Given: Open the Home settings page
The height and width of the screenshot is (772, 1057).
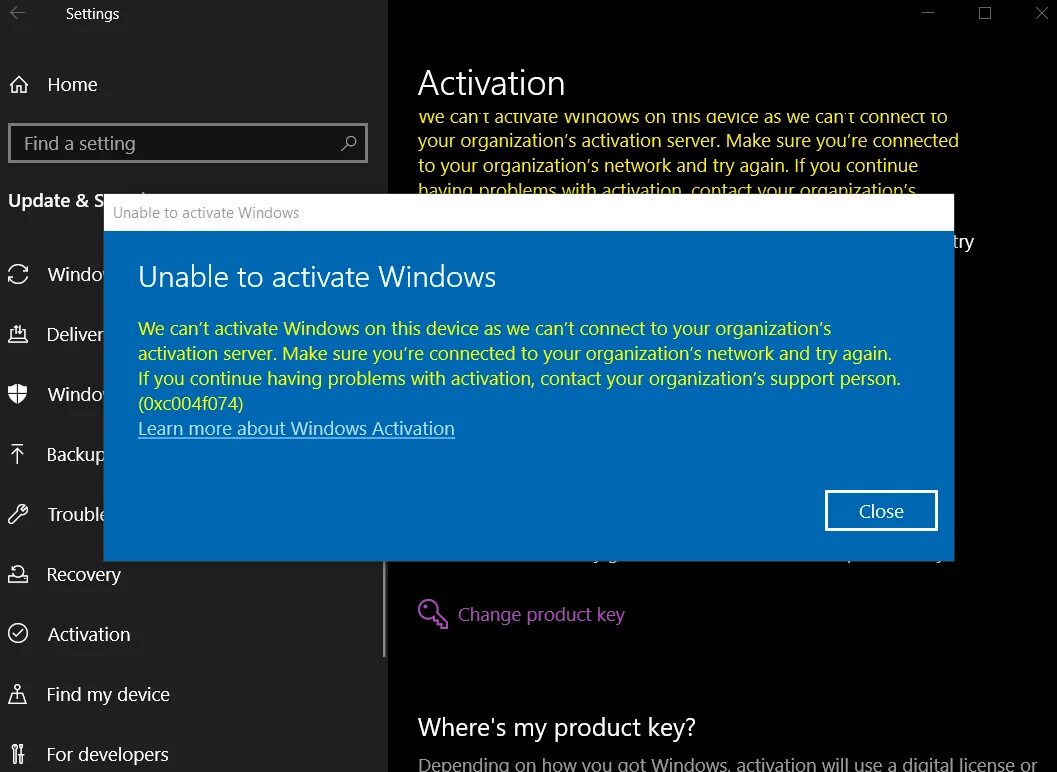Looking at the screenshot, I should pyautogui.click(x=72, y=85).
